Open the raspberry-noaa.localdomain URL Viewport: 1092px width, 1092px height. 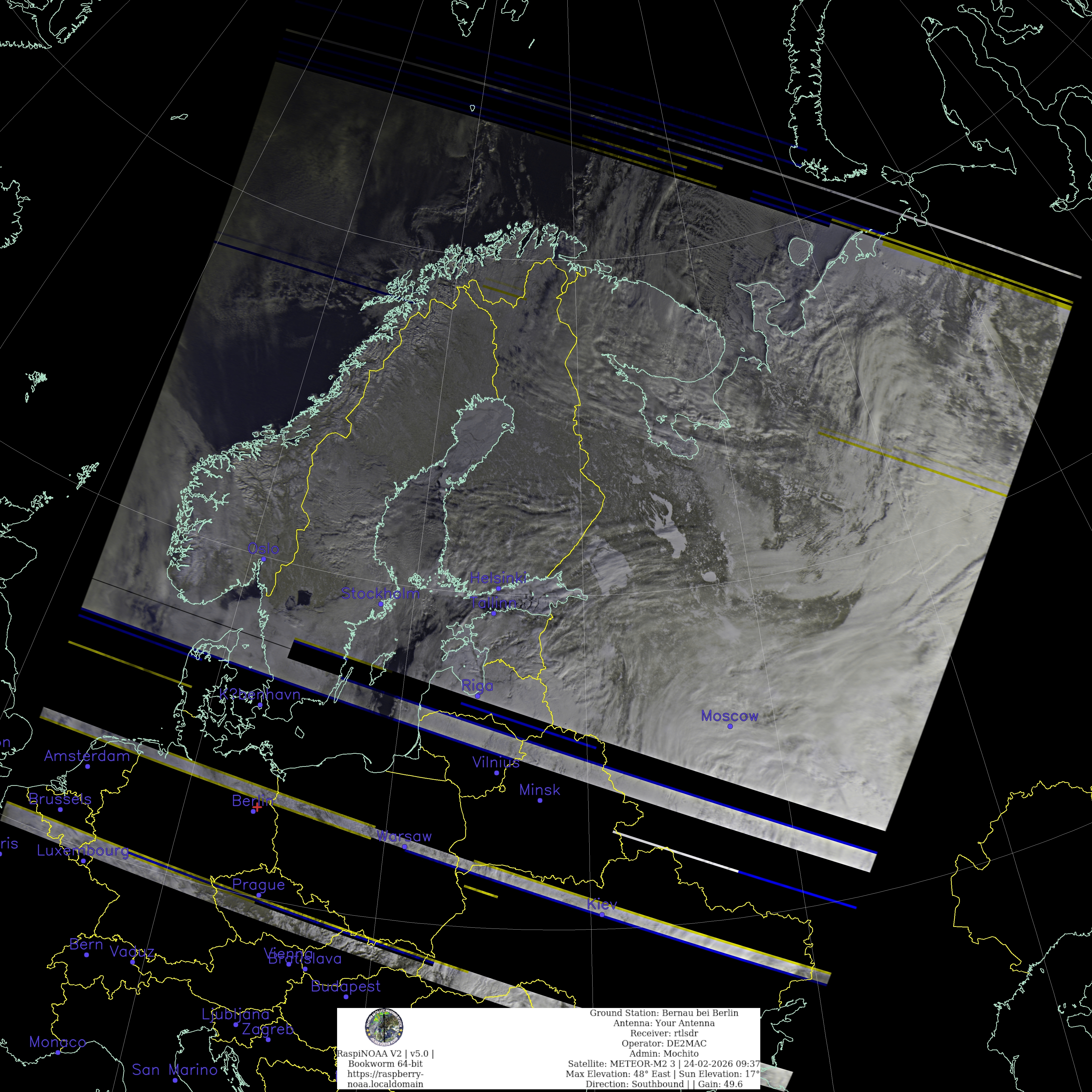click(385, 1078)
